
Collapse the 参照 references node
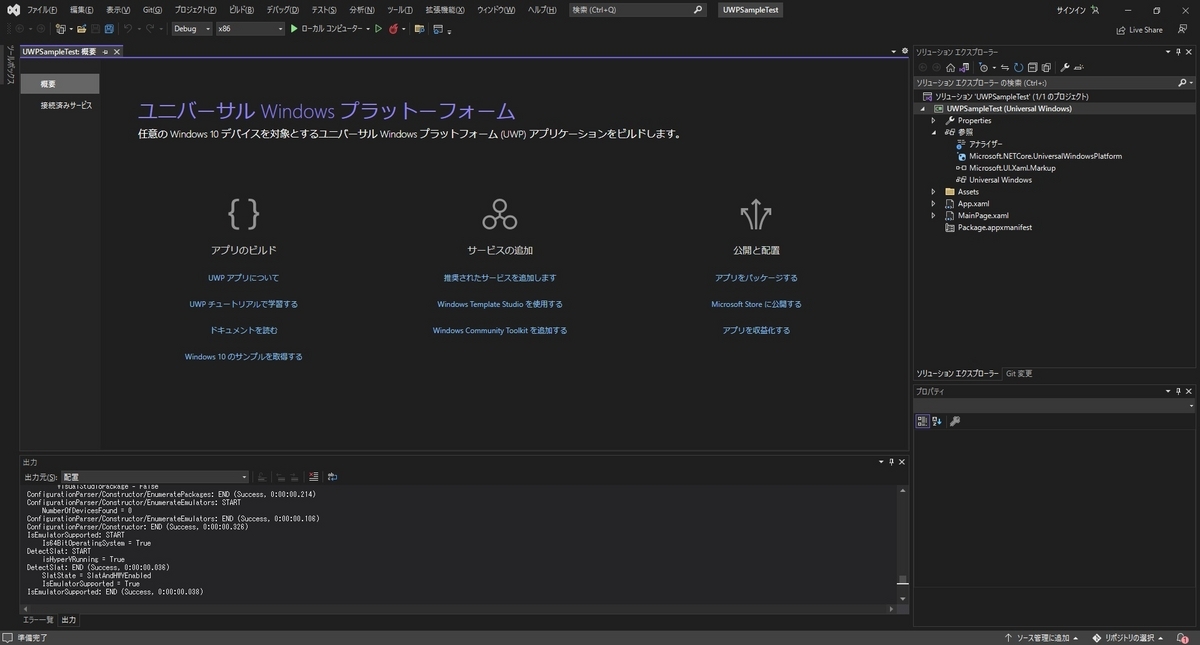coord(934,132)
